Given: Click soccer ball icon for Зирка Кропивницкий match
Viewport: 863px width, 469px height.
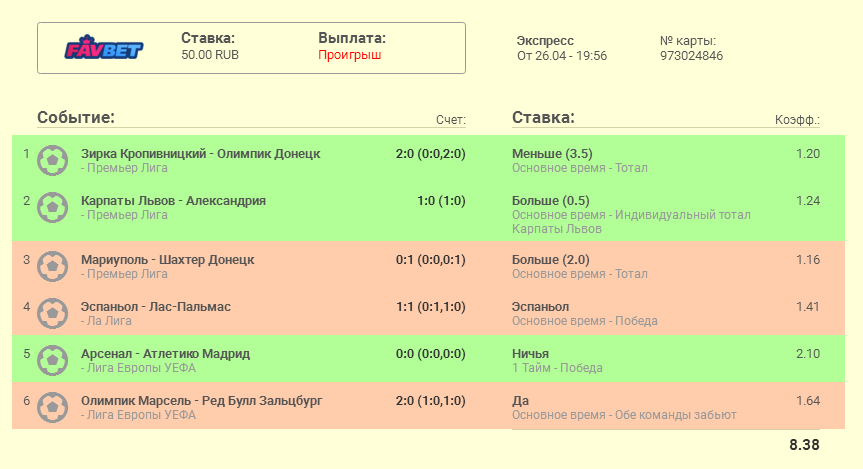Looking at the screenshot, I should pyautogui.click(x=52, y=160).
